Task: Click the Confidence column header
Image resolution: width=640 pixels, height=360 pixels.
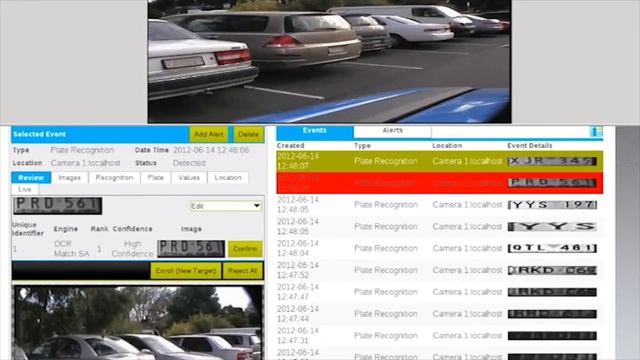Action: [133, 229]
